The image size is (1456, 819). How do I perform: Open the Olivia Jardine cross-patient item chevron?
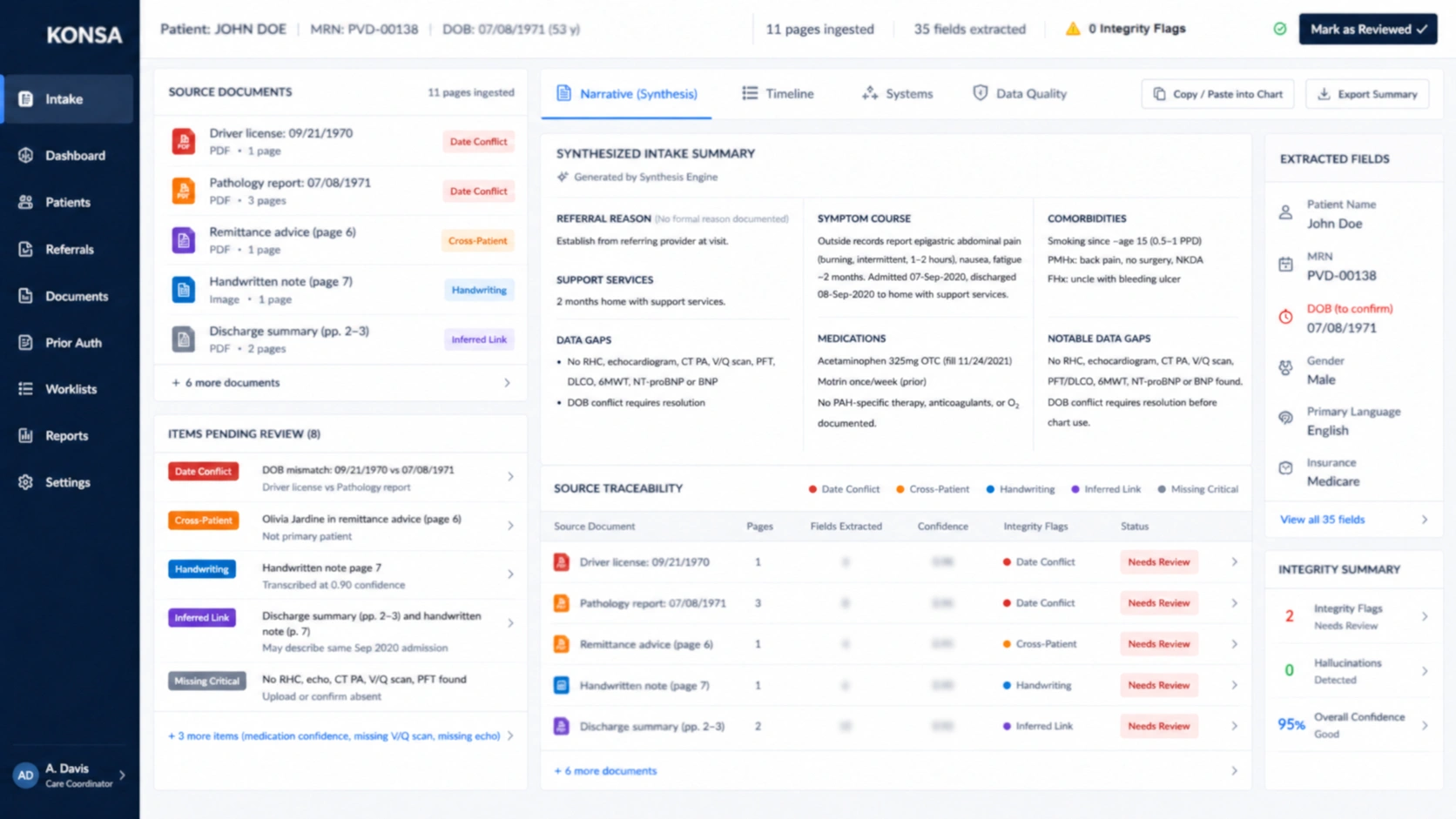point(510,526)
